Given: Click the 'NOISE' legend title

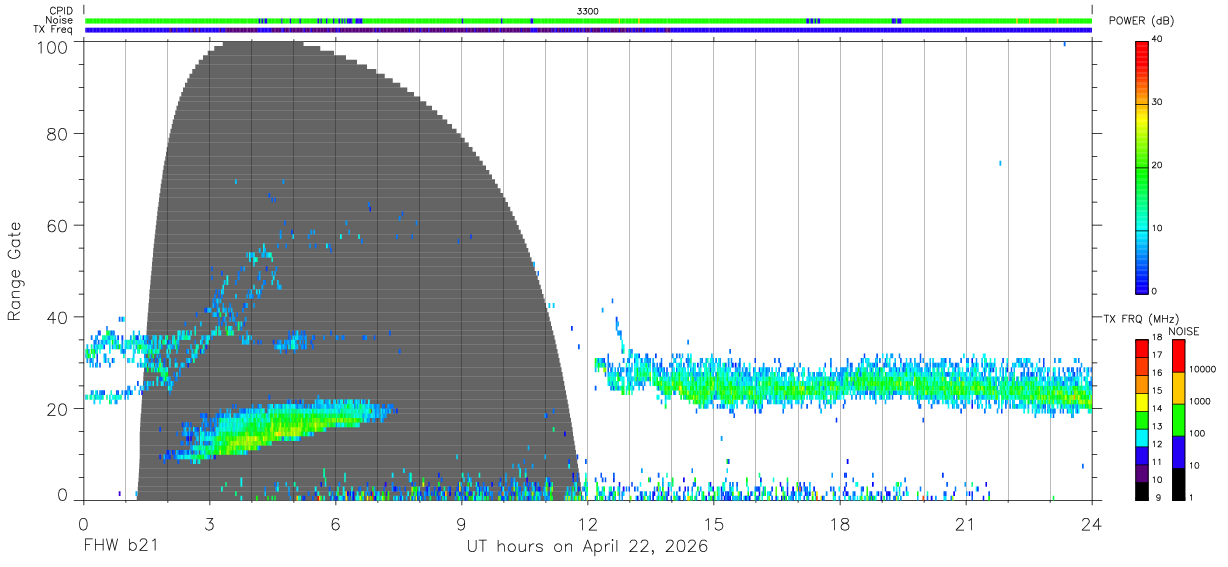Looking at the screenshot, I should 1183,331.
